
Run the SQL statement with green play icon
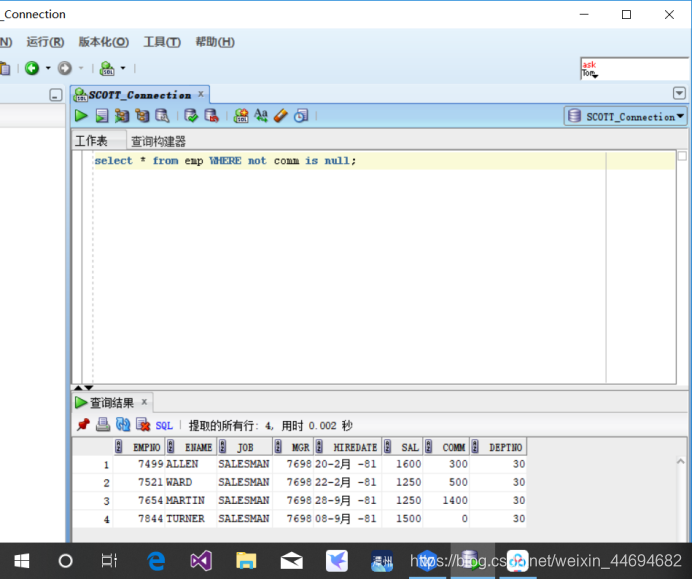81,116
